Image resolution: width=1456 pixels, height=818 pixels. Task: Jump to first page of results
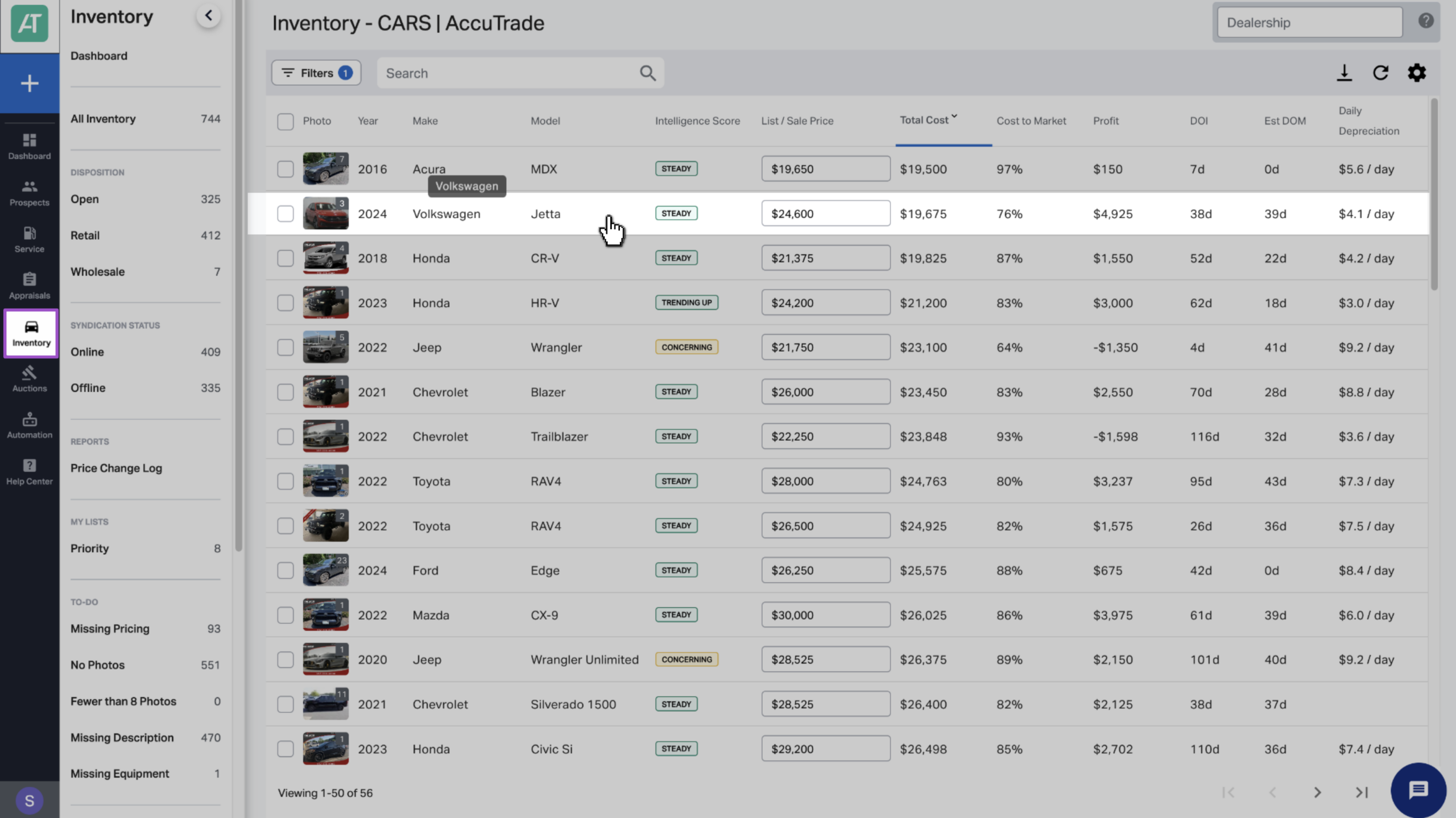pos(1228,792)
